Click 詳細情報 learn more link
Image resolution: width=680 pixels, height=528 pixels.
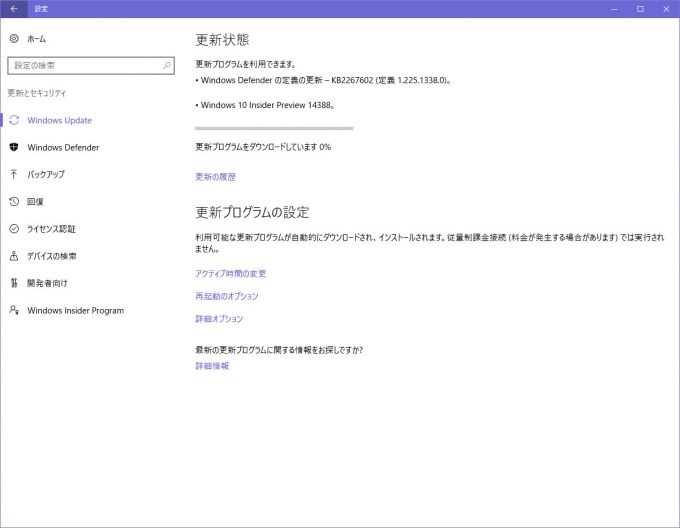point(212,366)
